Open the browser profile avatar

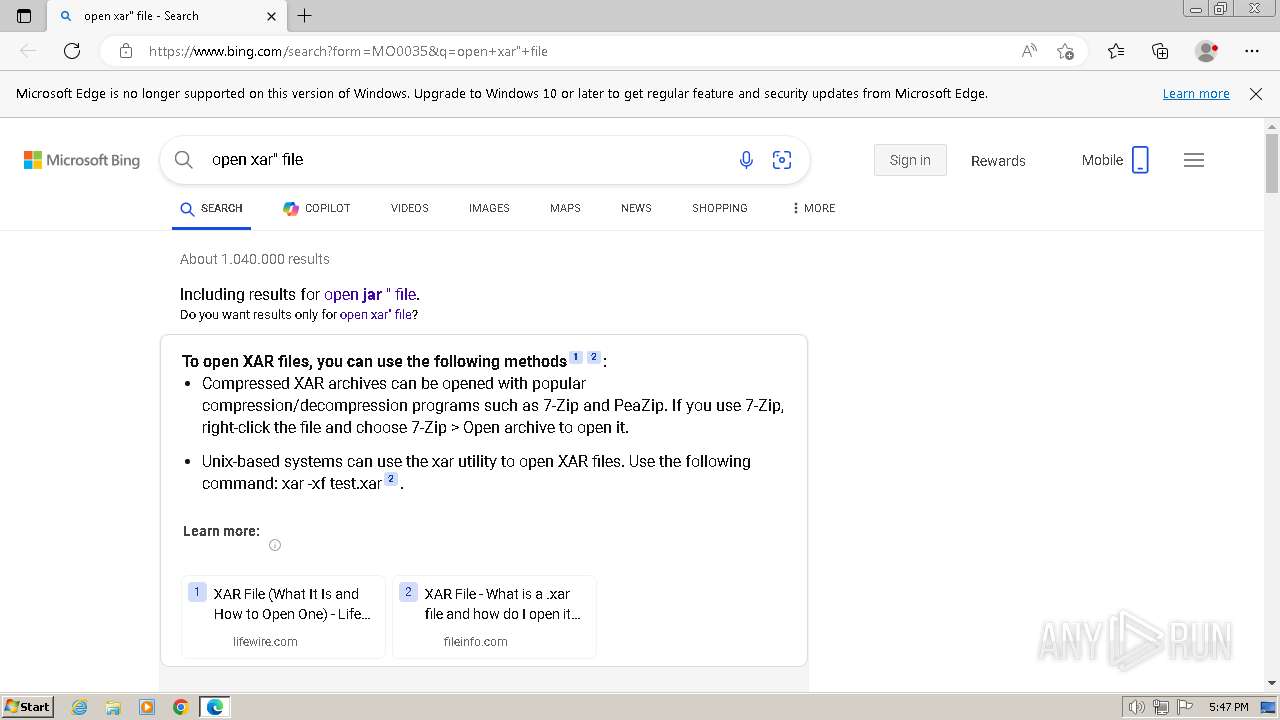[1207, 51]
